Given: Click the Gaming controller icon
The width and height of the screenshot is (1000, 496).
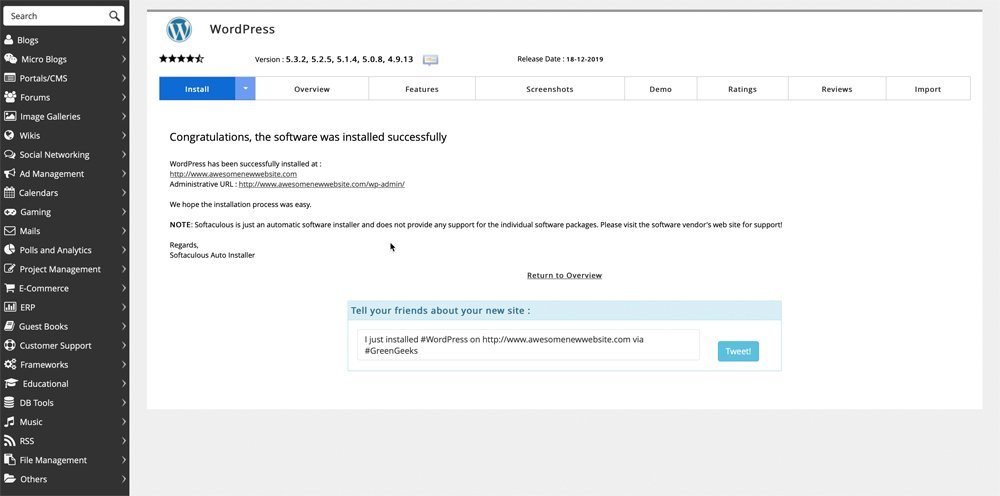Looking at the screenshot, I should 10,212.
